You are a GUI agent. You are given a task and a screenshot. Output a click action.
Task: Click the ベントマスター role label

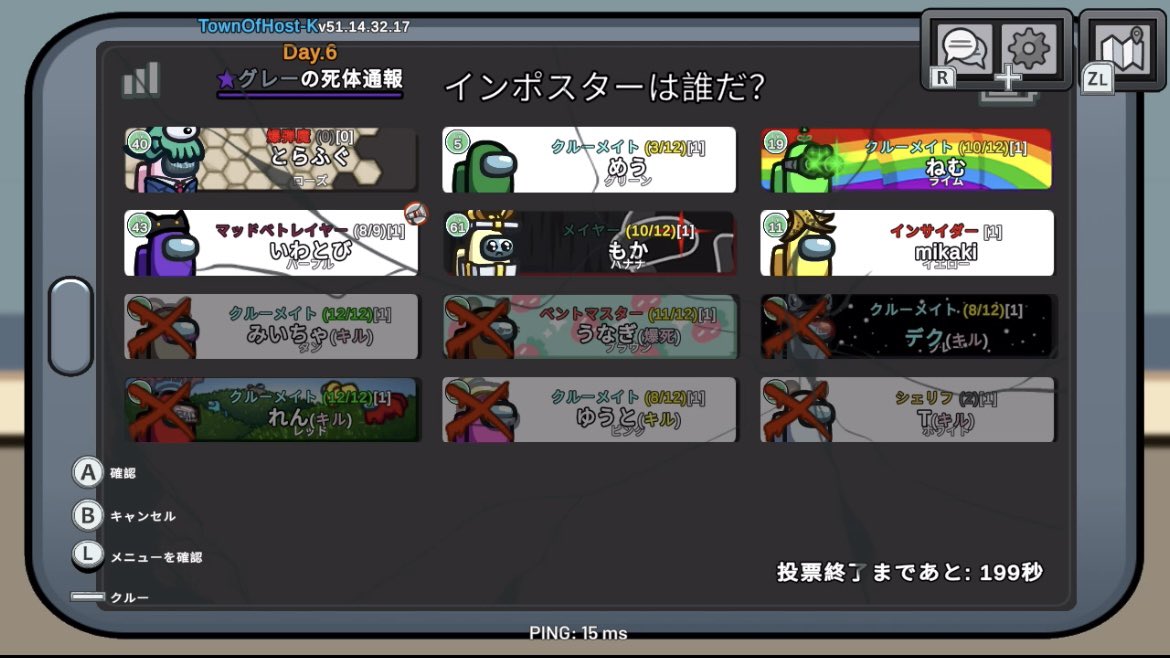[x=591, y=314]
